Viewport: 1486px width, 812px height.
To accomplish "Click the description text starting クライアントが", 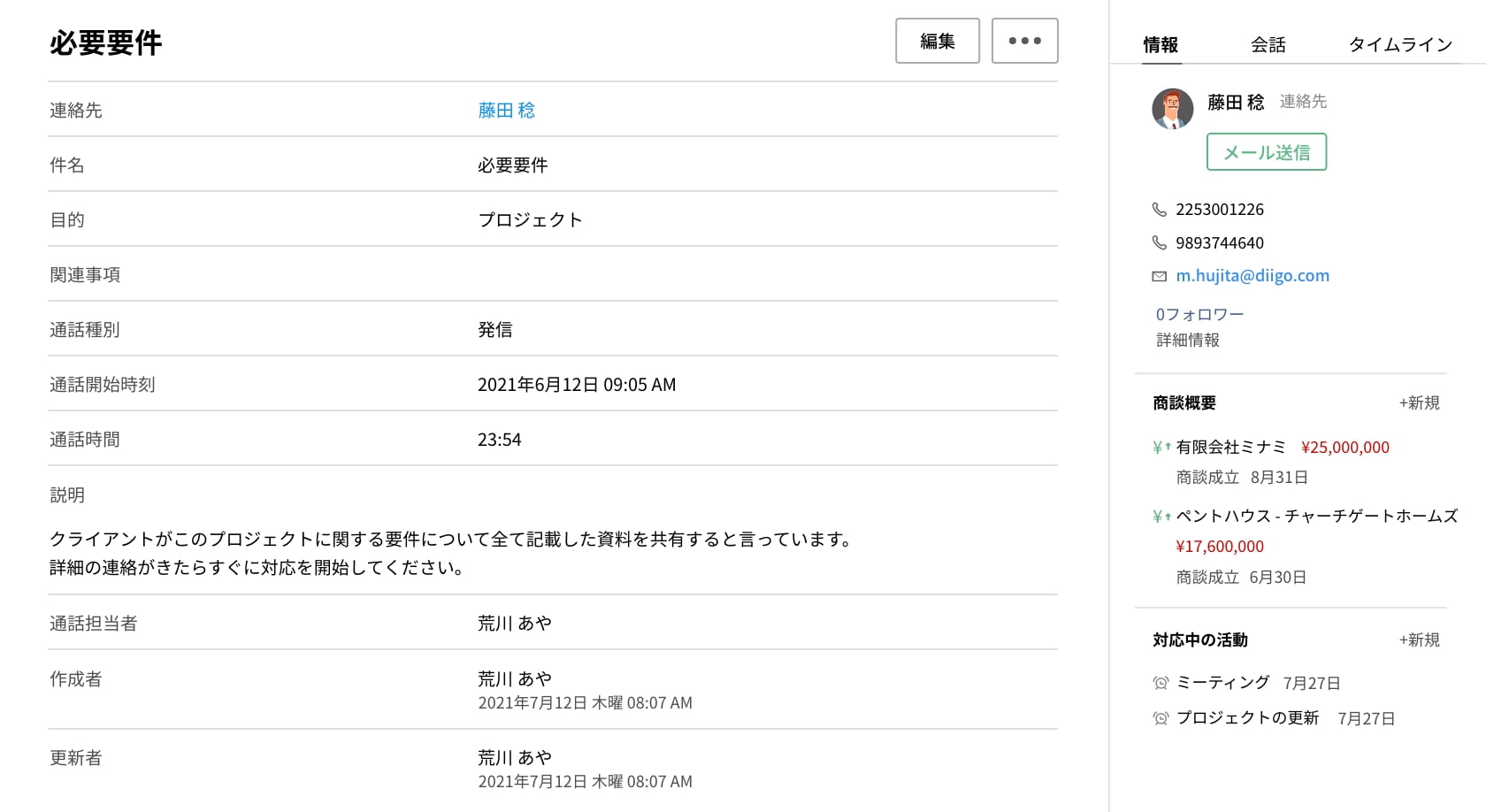I will (x=451, y=553).
